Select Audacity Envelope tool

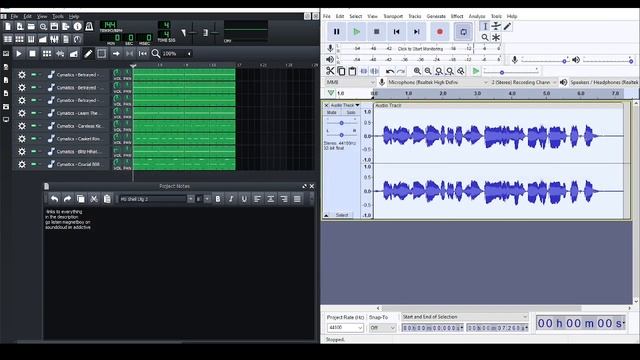496,26
